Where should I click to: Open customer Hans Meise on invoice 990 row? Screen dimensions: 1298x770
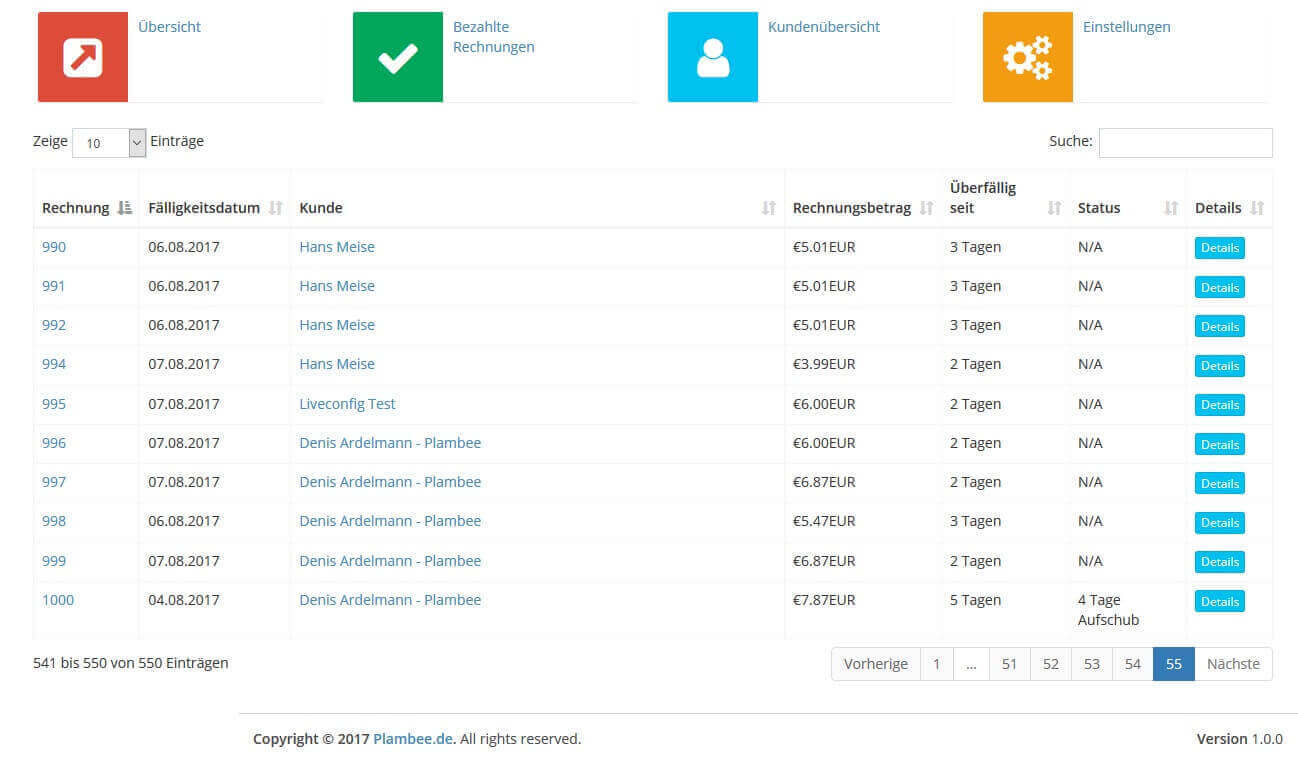pyautogui.click(x=337, y=247)
